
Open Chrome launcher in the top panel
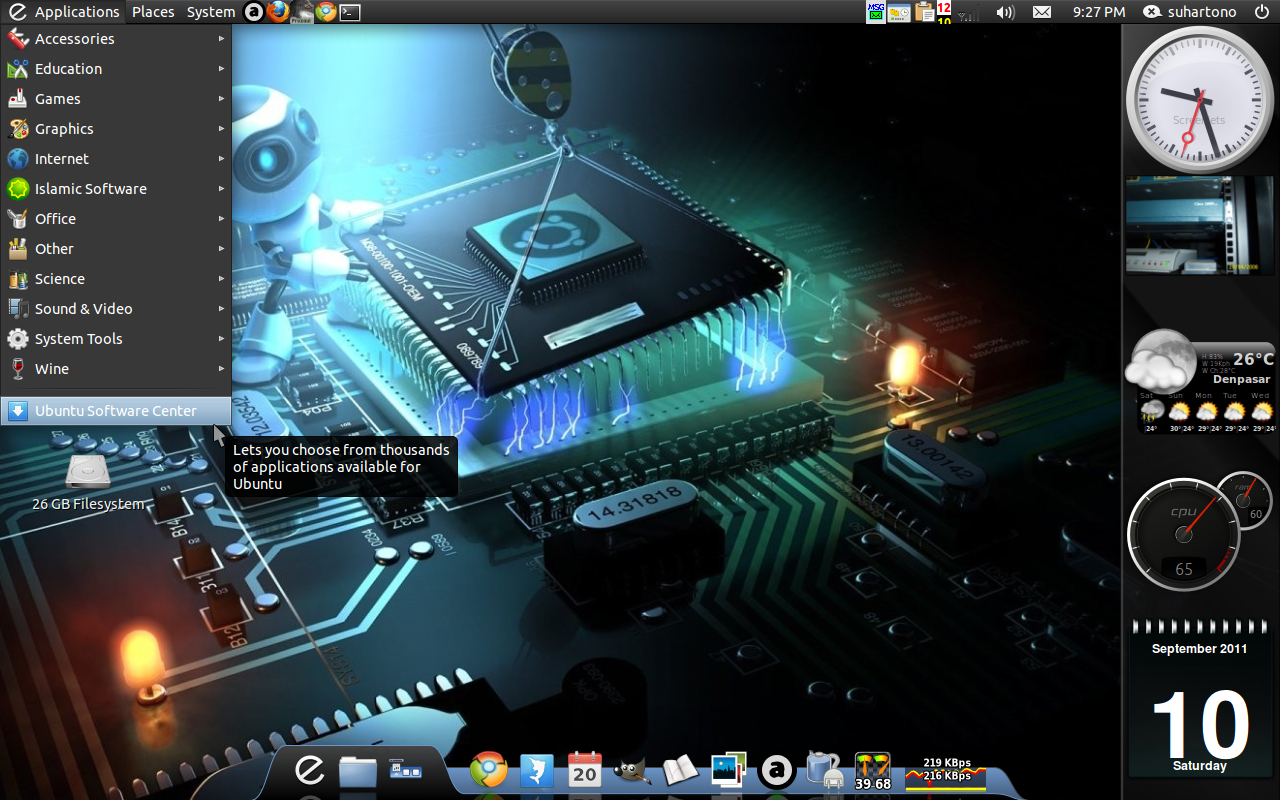pyautogui.click(x=326, y=12)
